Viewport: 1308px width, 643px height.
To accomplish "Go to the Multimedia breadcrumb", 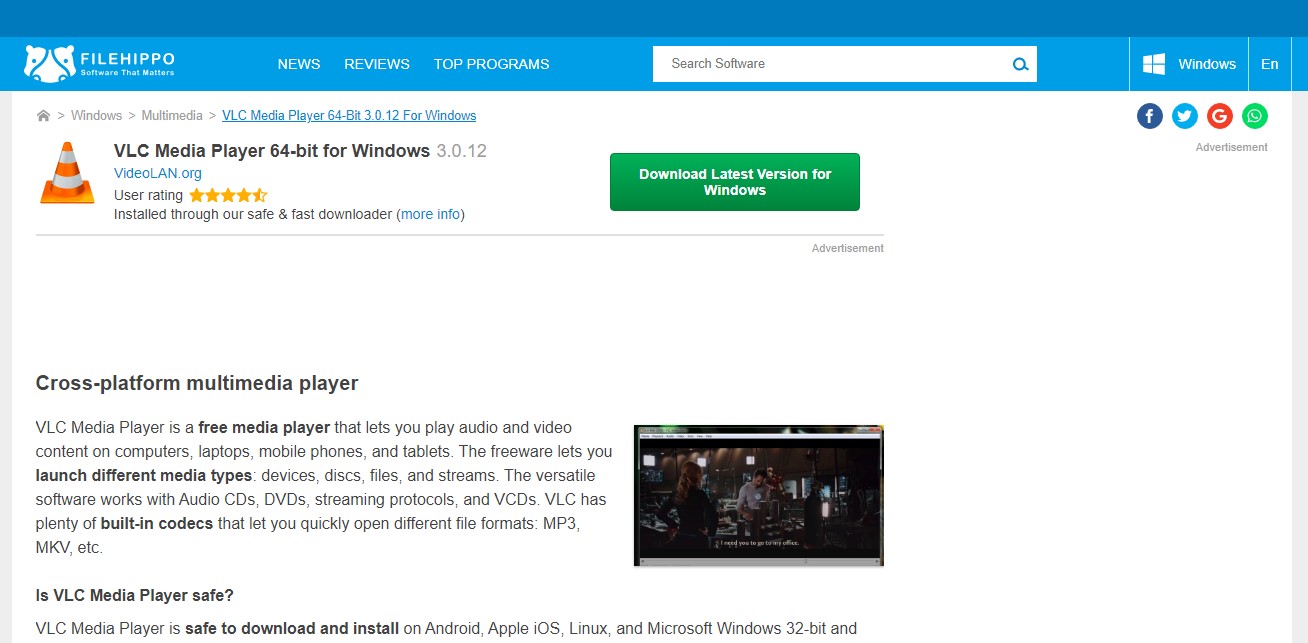I will (172, 116).
